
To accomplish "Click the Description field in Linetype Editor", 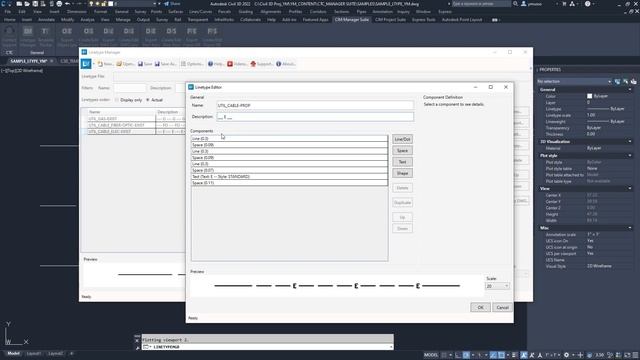I will tap(315, 117).
